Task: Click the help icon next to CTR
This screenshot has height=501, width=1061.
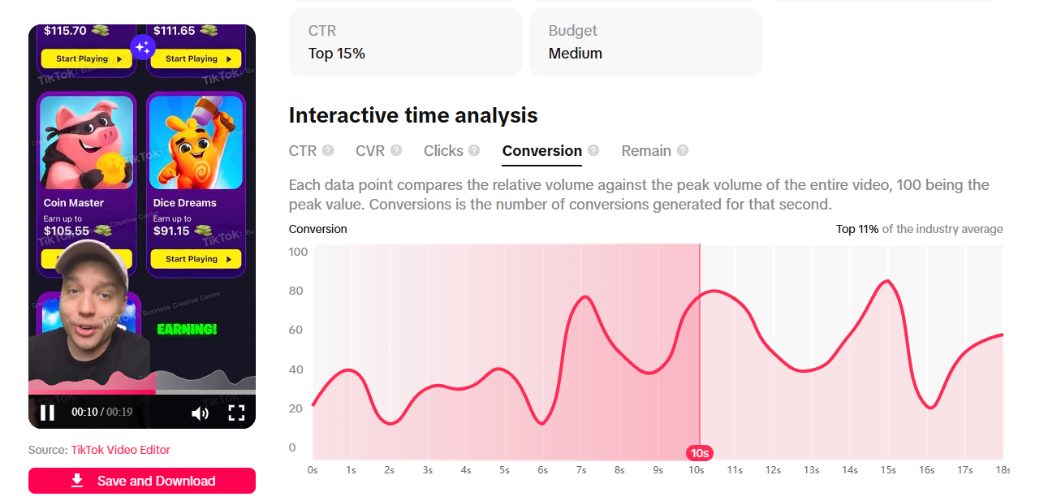Action: point(328,150)
